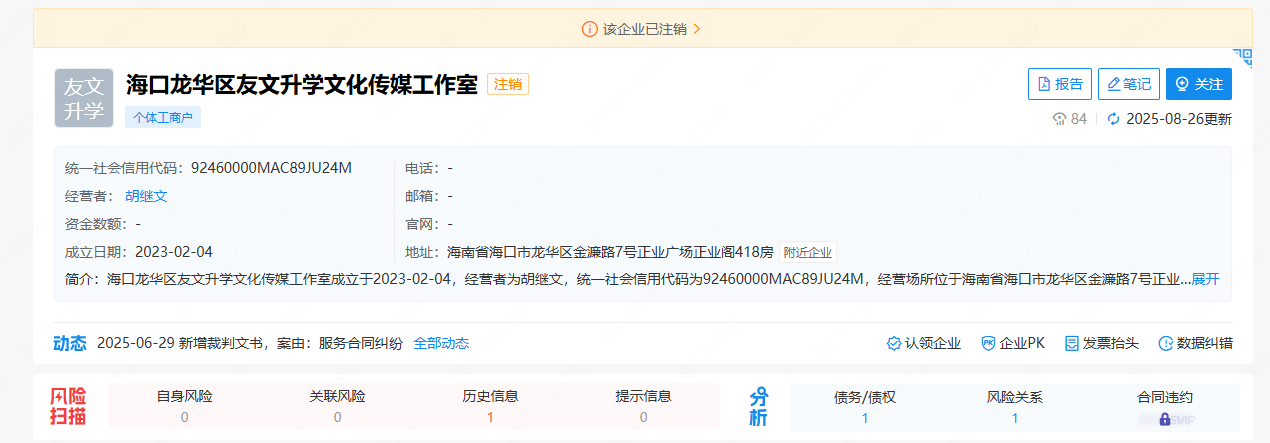Viewport: 1270px width, 443px height.
Task: Click the 友文升学 company logo thumbnail
Action: coord(84,98)
